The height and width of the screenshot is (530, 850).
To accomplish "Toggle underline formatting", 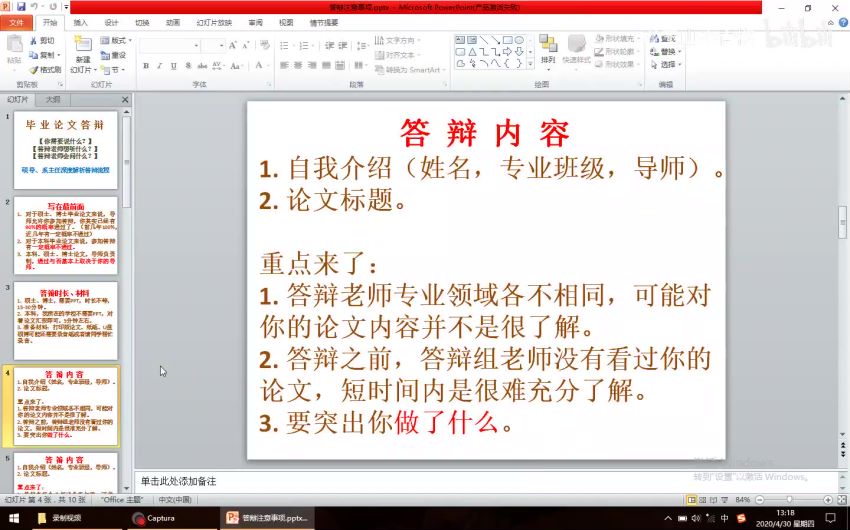I will 174,66.
